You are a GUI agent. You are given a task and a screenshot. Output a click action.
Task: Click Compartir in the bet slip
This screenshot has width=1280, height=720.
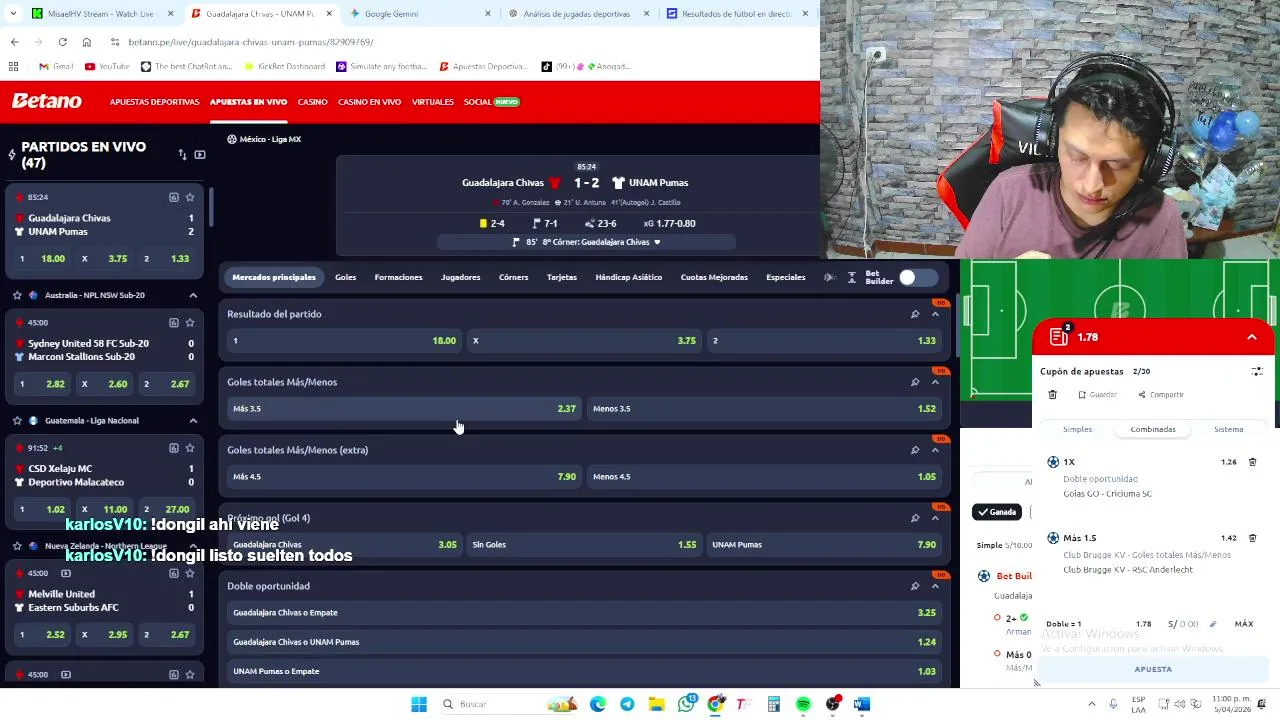[x=1161, y=395]
